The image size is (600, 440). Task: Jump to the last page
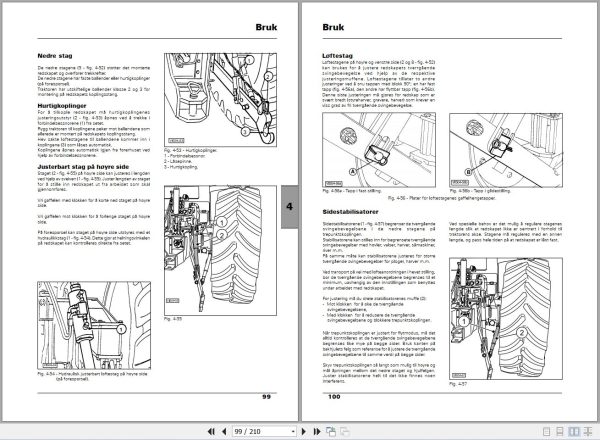[317, 432]
